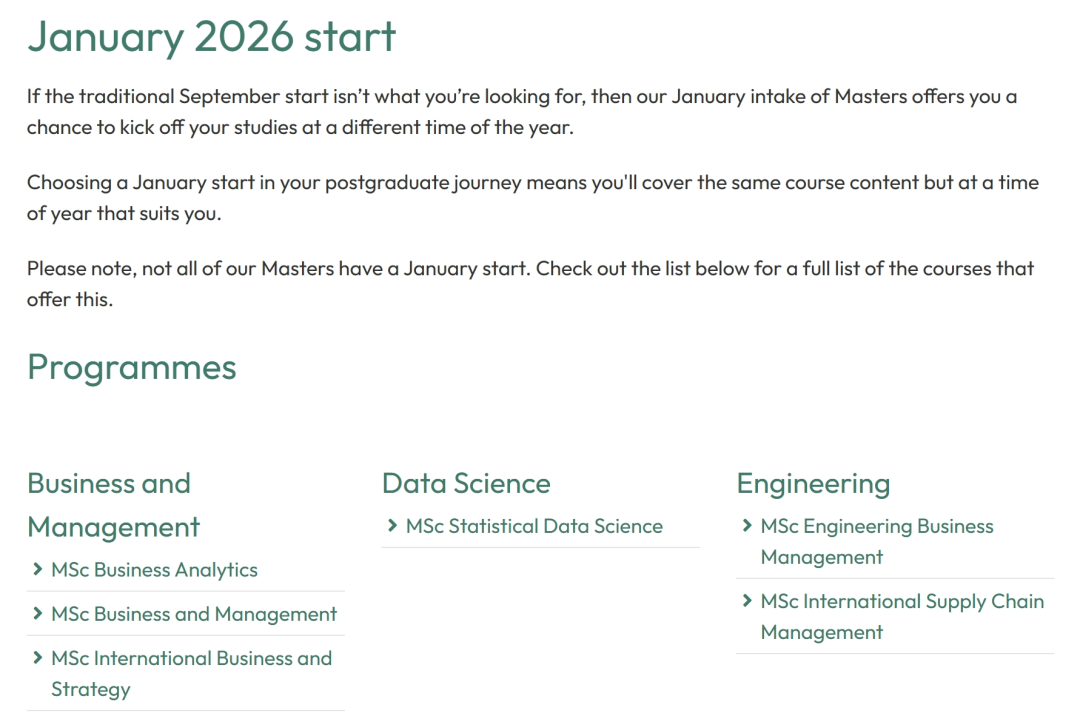Click the chevron beside MSc Business and Management

point(38,614)
